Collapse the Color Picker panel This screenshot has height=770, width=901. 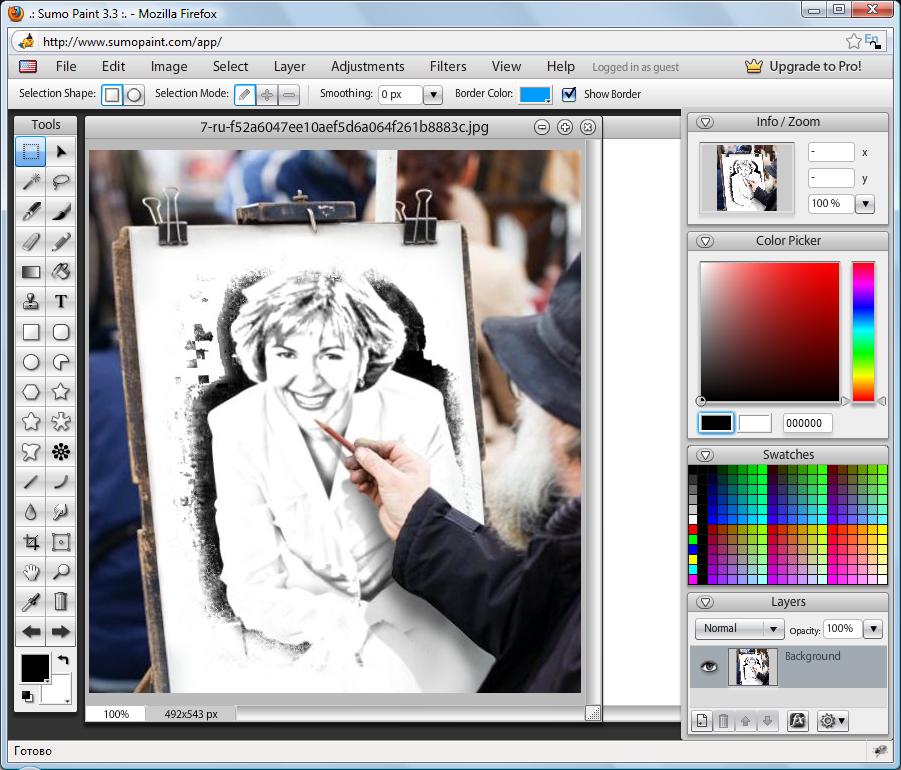point(705,241)
